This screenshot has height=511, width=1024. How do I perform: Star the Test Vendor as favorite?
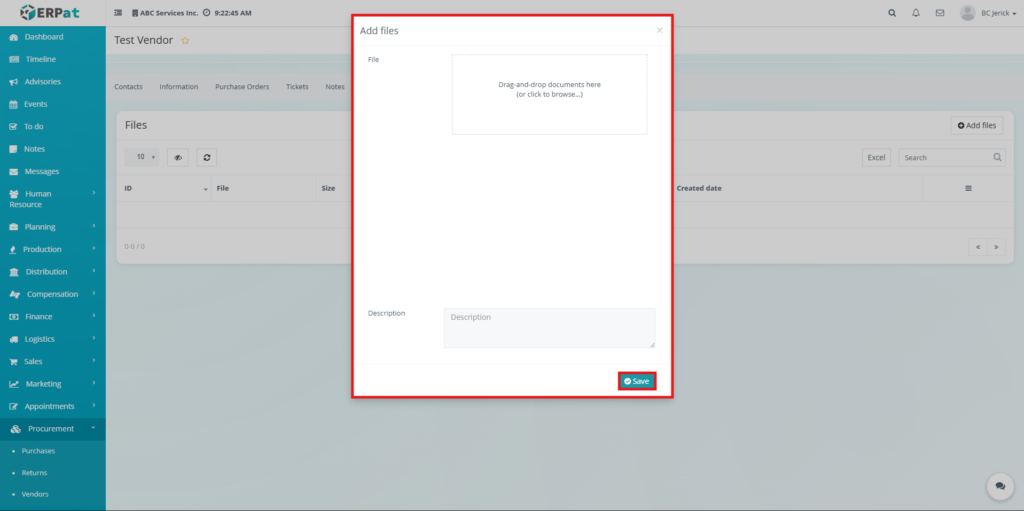(x=185, y=40)
